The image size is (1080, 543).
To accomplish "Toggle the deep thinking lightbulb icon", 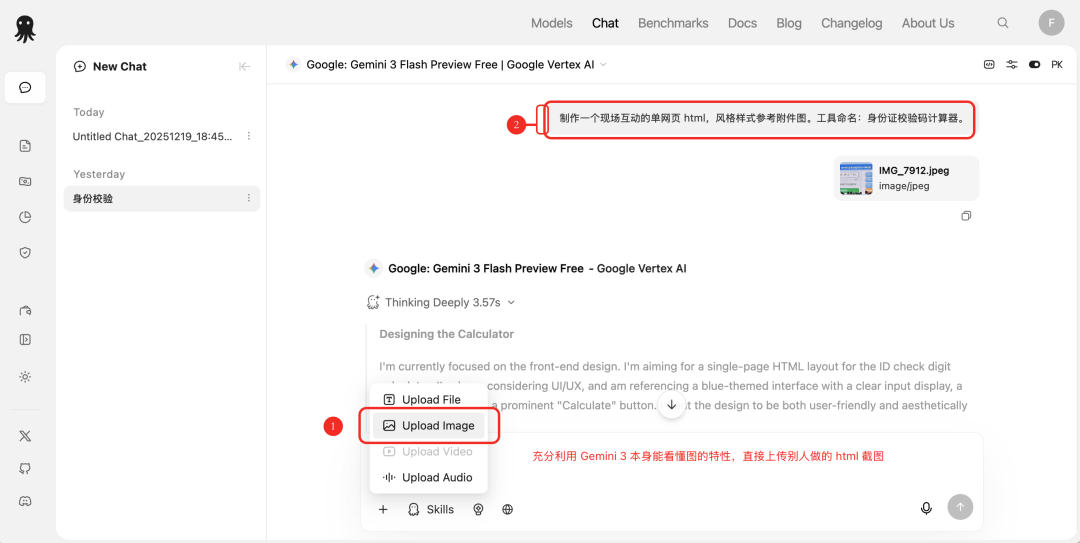I will [478, 509].
